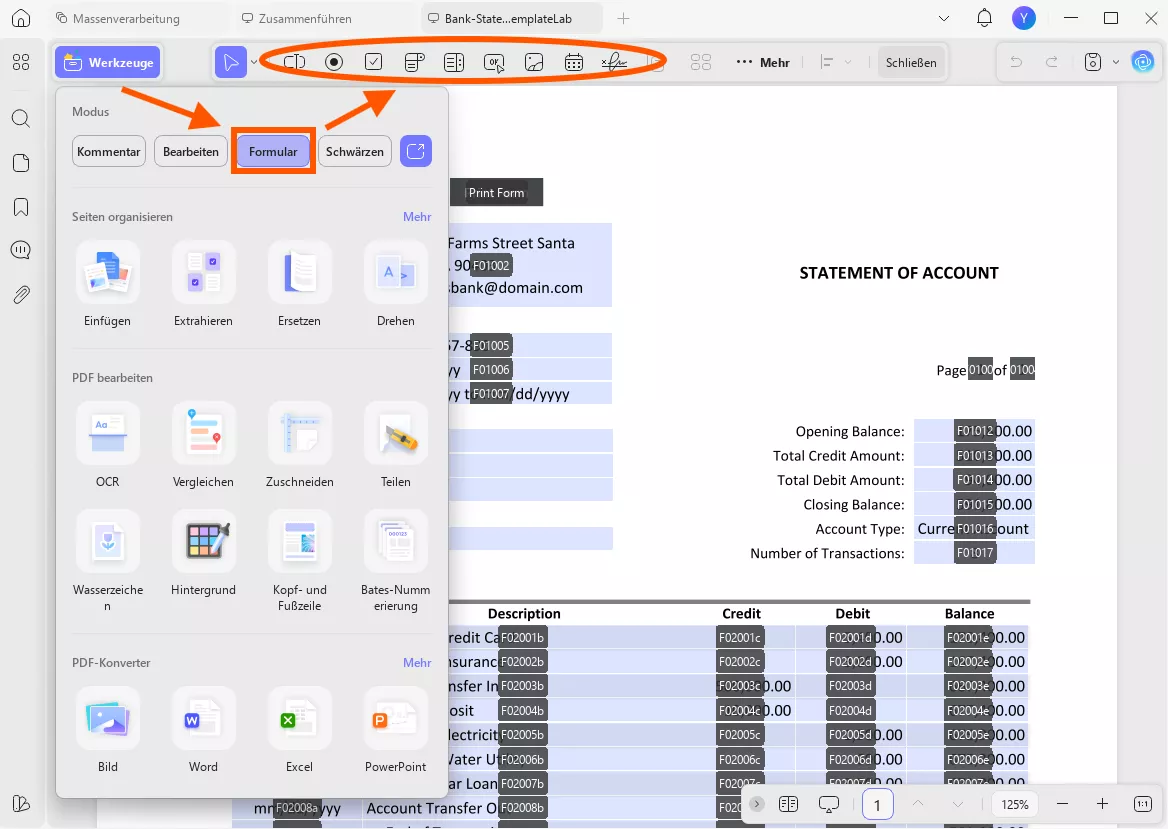This screenshot has width=1168, height=829.
Task: Click the page number input field
Action: (x=877, y=804)
